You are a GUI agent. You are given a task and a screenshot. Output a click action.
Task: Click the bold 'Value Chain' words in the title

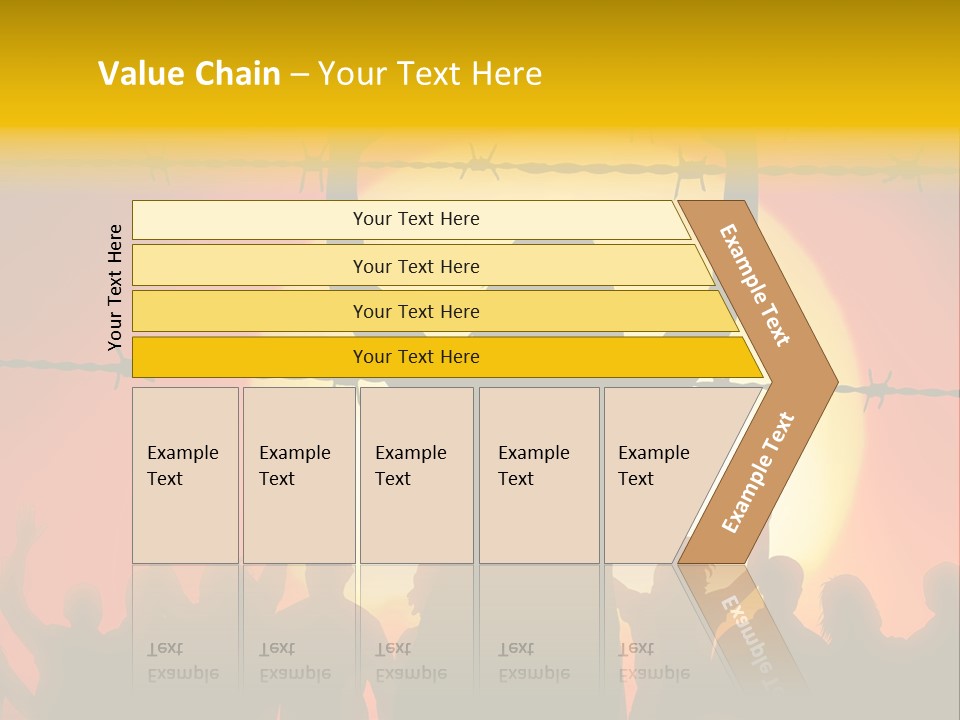click(189, 73)
